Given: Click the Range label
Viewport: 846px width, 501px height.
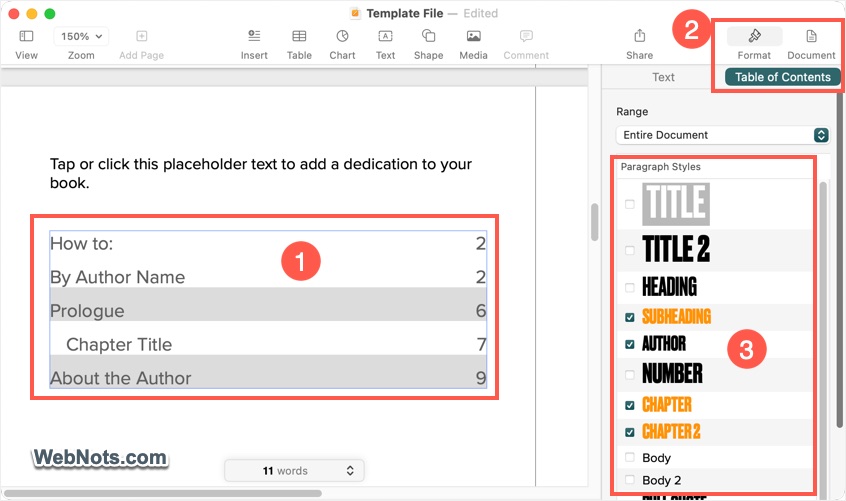Looking at the screenshot, I should (632, 112).
